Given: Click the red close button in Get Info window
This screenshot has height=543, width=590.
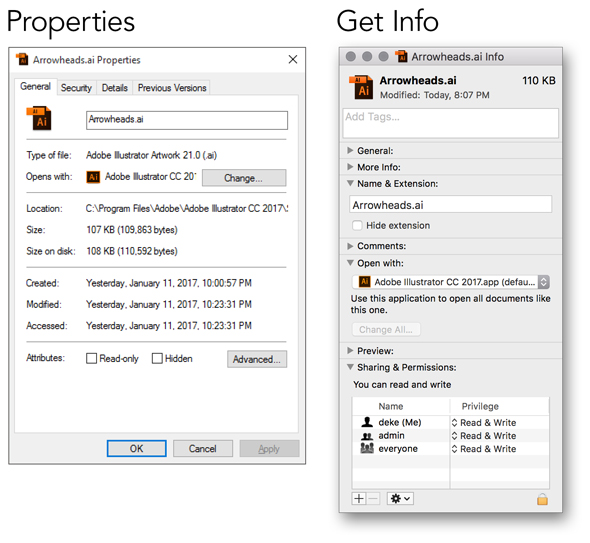Looking at the screenshot, I should (351, 56).
